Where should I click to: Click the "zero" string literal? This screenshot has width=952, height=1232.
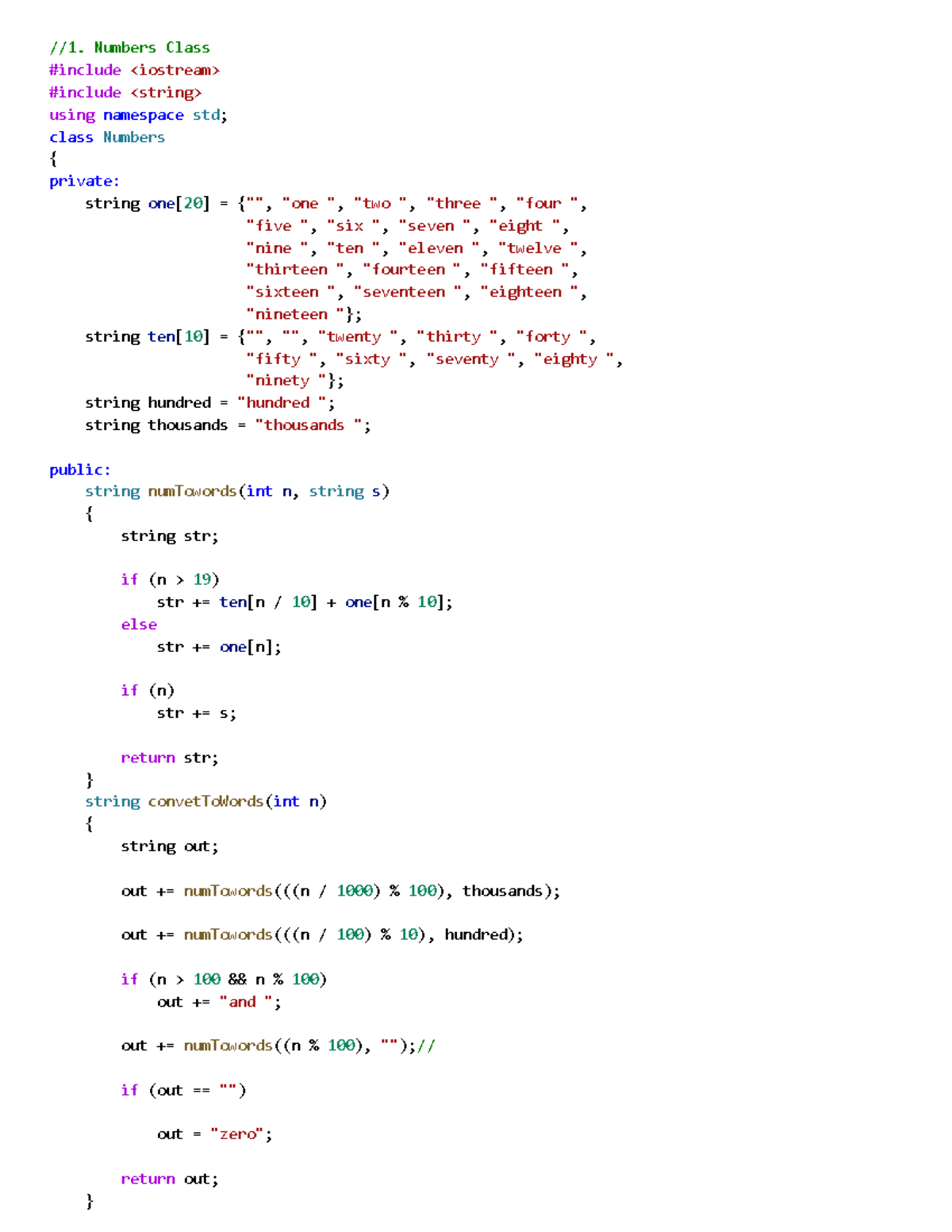coord(237,1134)
